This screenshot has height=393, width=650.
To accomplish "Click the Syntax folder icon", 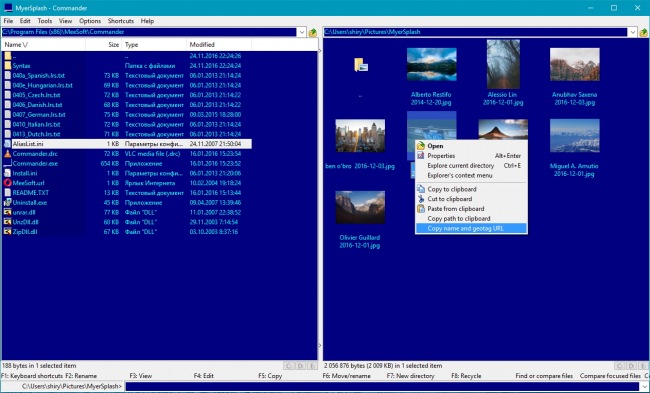I will 7,66.
